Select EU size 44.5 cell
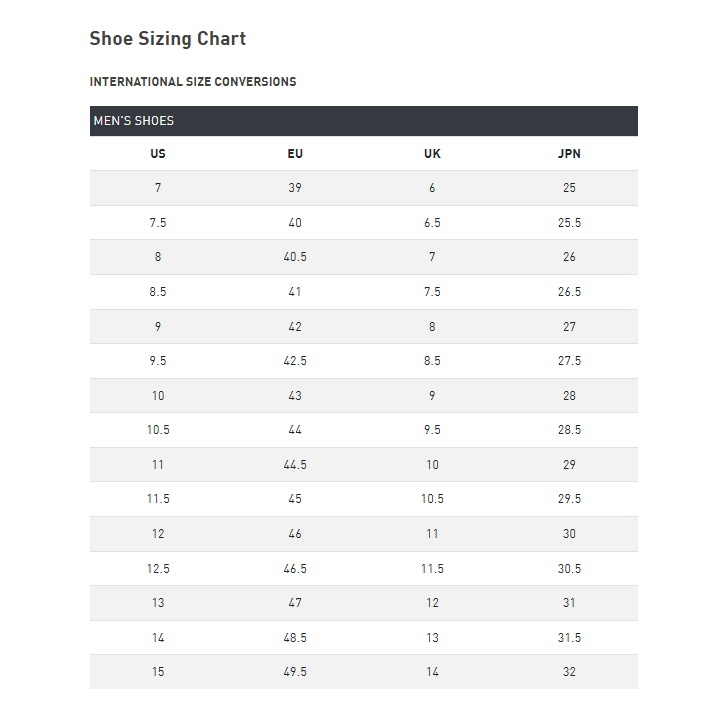The image size is (720, 720). (x=295, y=464)
